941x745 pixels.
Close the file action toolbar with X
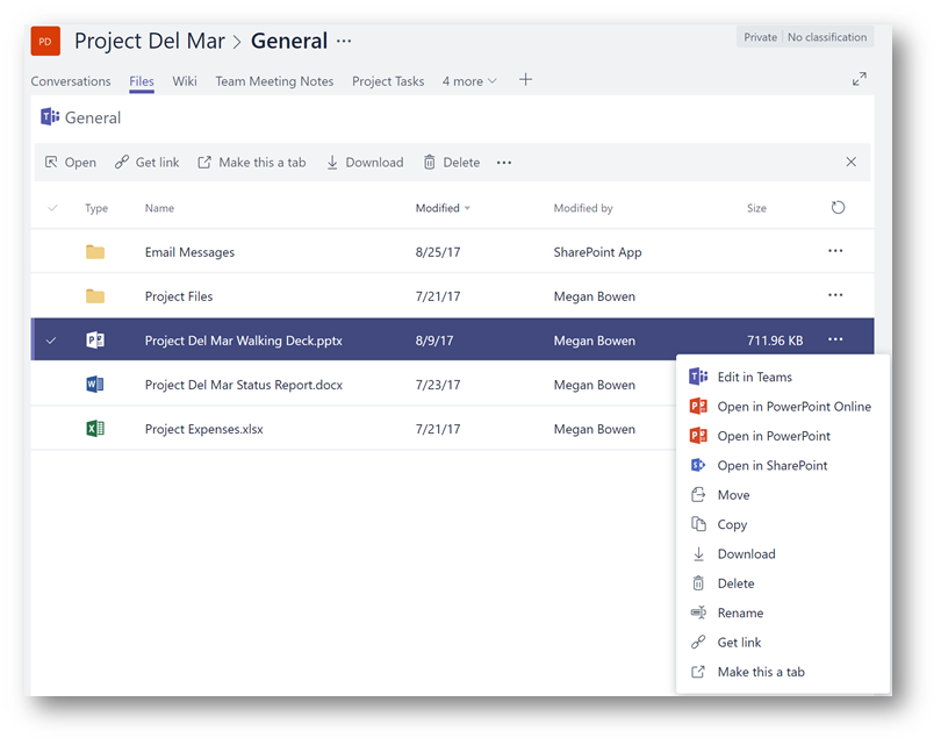pyautogui.click(x=851, y=162)
